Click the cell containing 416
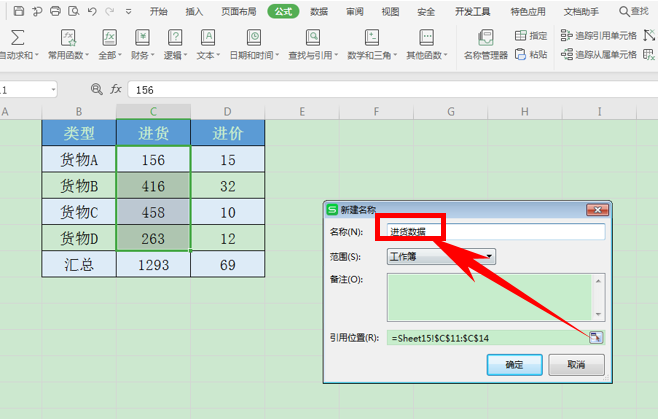This screenshot has width=658, height=419. click(x=153, y=186)
